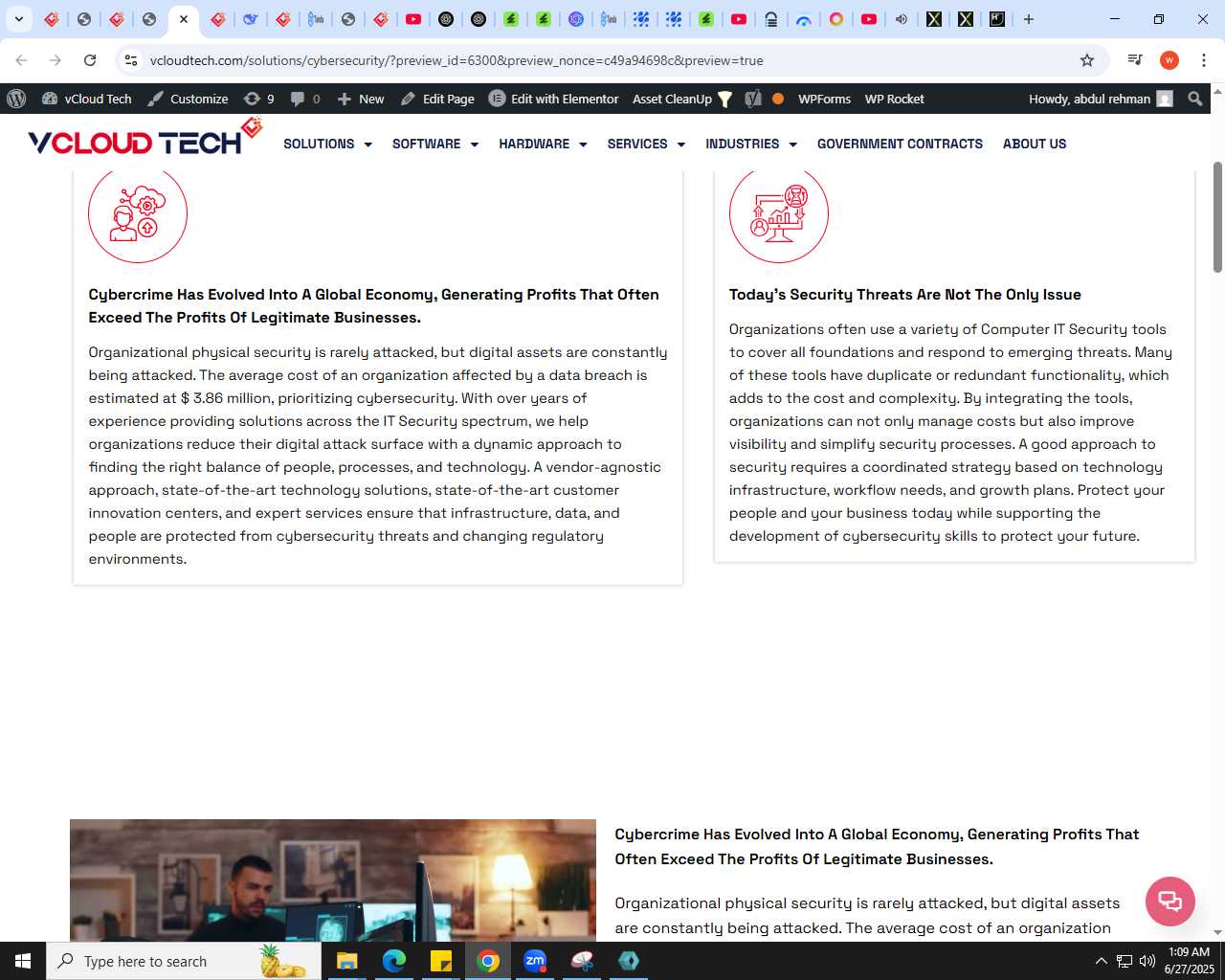The width and height of the screenshot is (1225, 980).
Task: Click the volume speaker tray icon
Action: 1147,961
